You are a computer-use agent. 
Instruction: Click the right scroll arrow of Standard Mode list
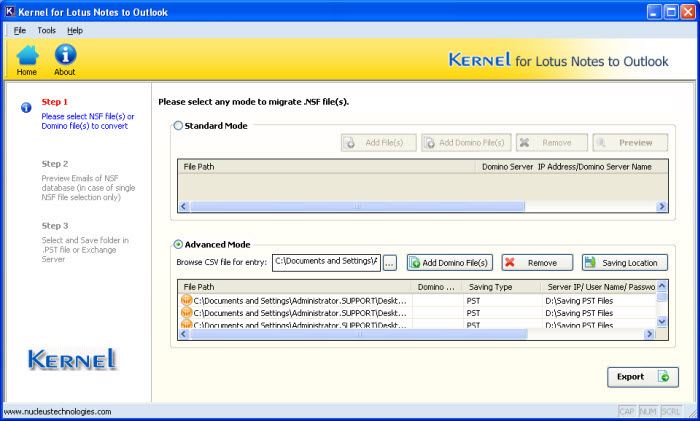pos(662,206)
